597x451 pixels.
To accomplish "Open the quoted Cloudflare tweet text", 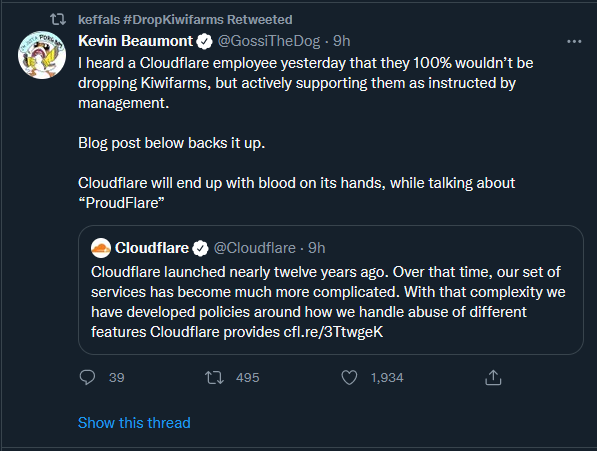I will coord(328,302).
